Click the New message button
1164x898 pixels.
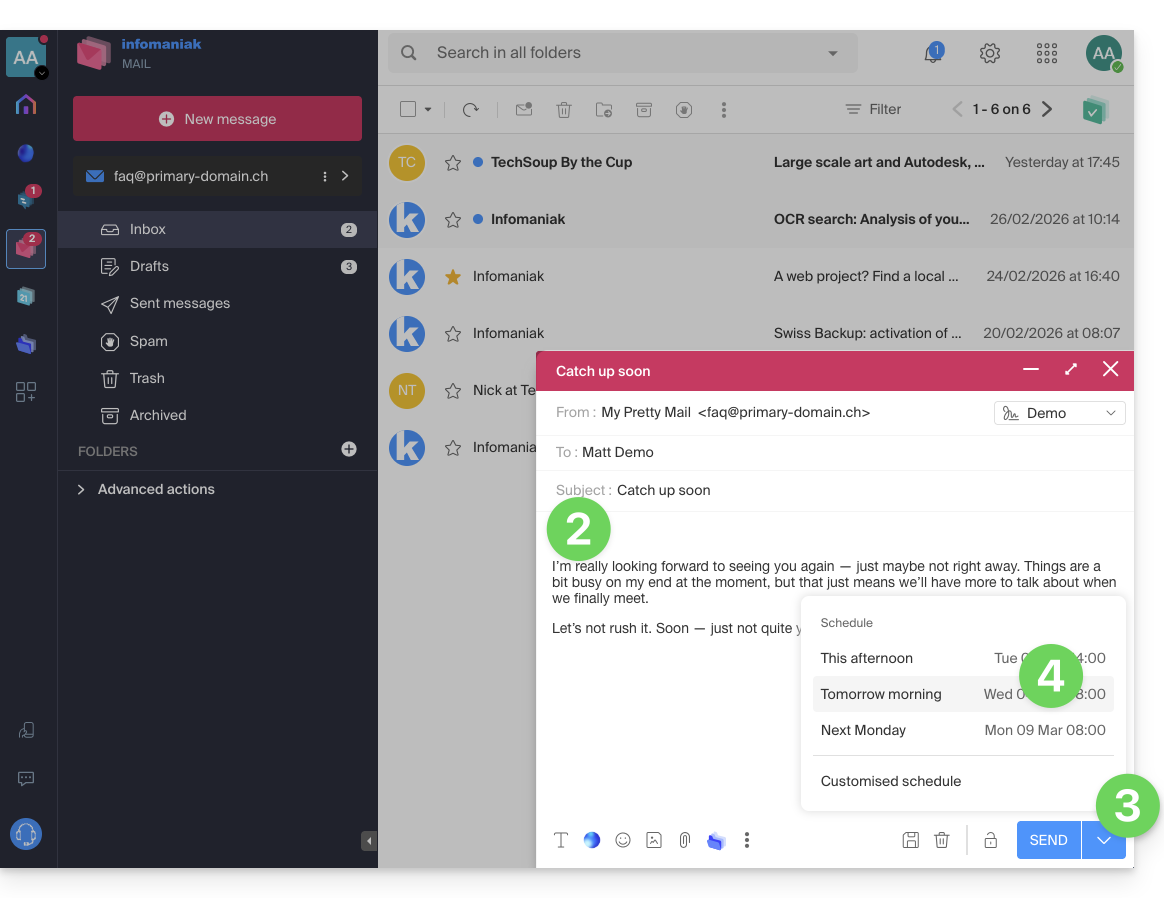click(217, 119)
